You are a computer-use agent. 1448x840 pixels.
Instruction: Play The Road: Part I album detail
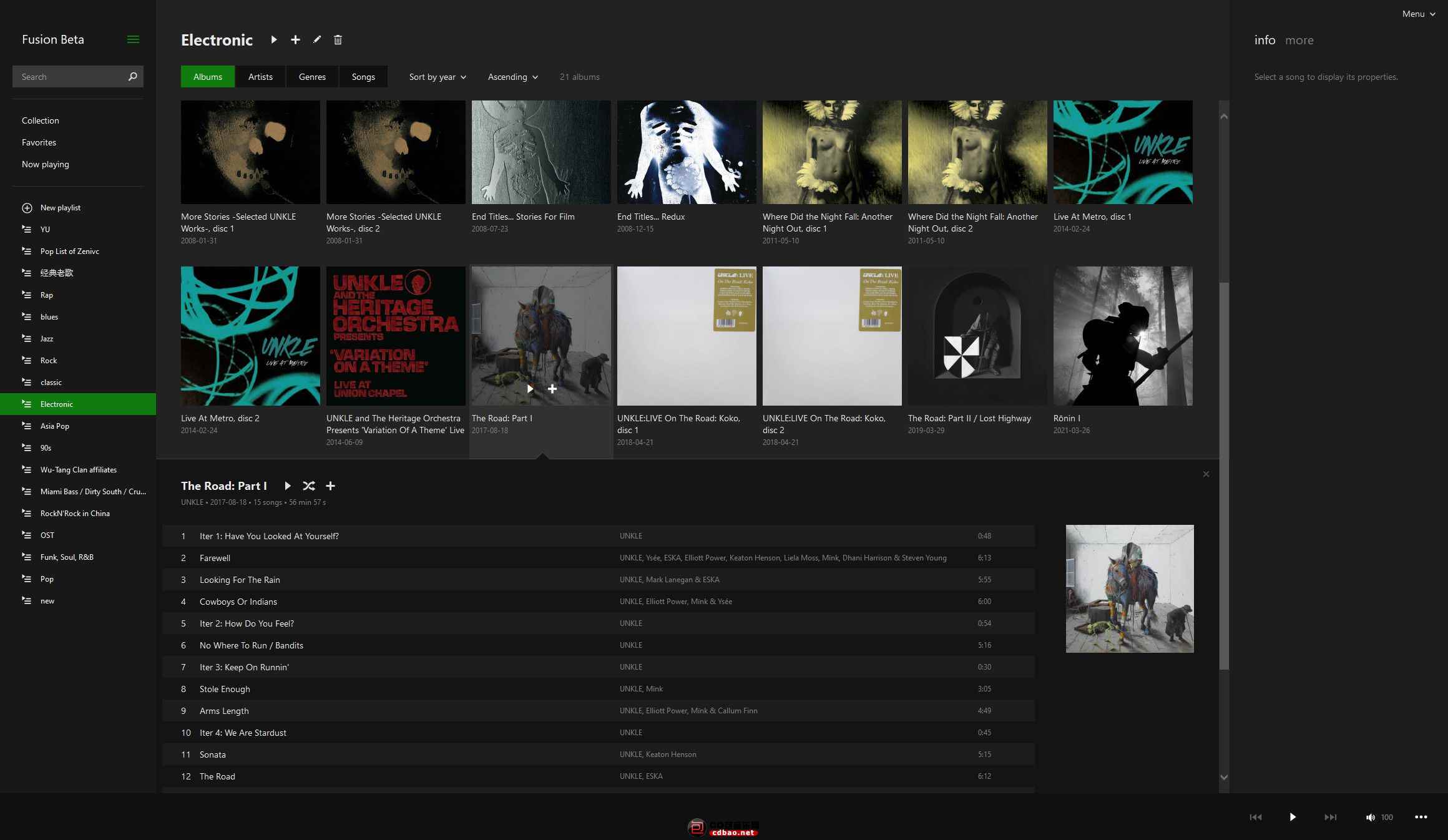288,486
